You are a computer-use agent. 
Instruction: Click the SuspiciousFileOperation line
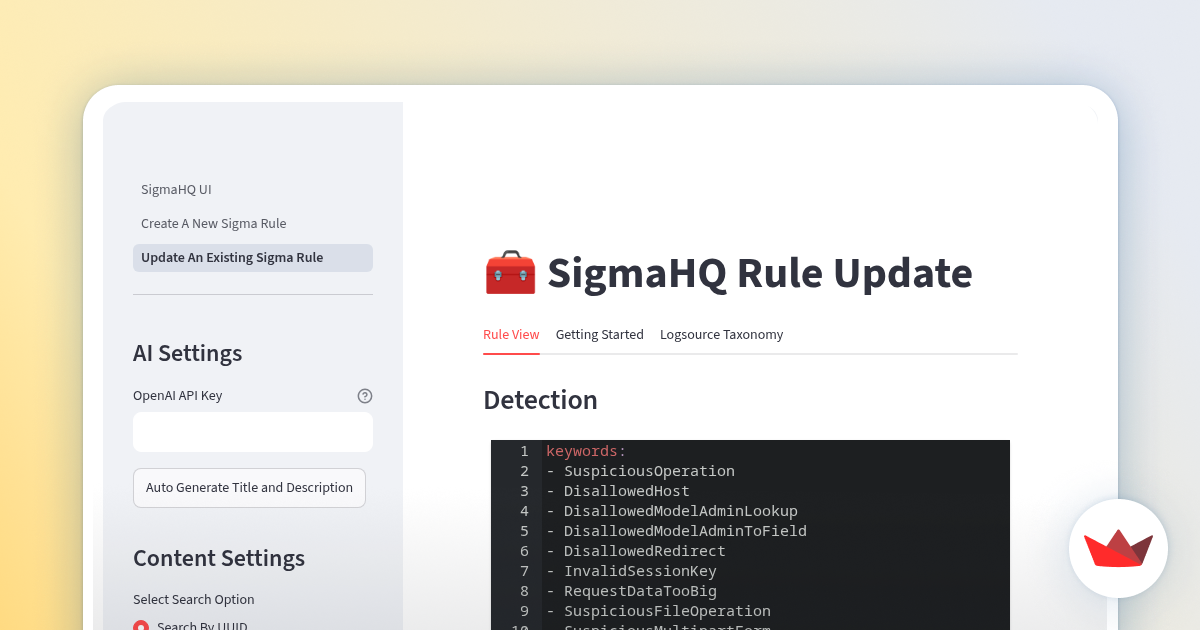[x=658, y=611]
